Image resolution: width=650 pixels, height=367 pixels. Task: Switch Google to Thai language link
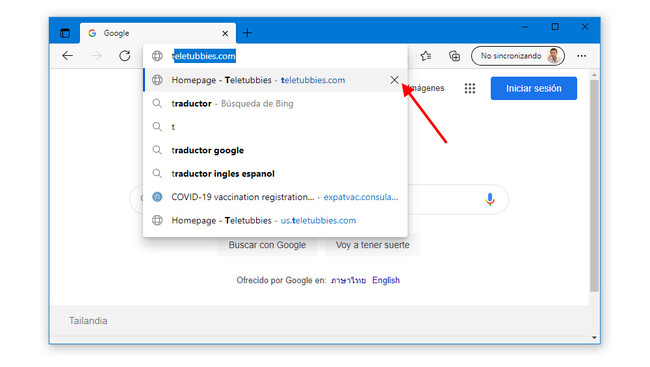pos(348,281)
